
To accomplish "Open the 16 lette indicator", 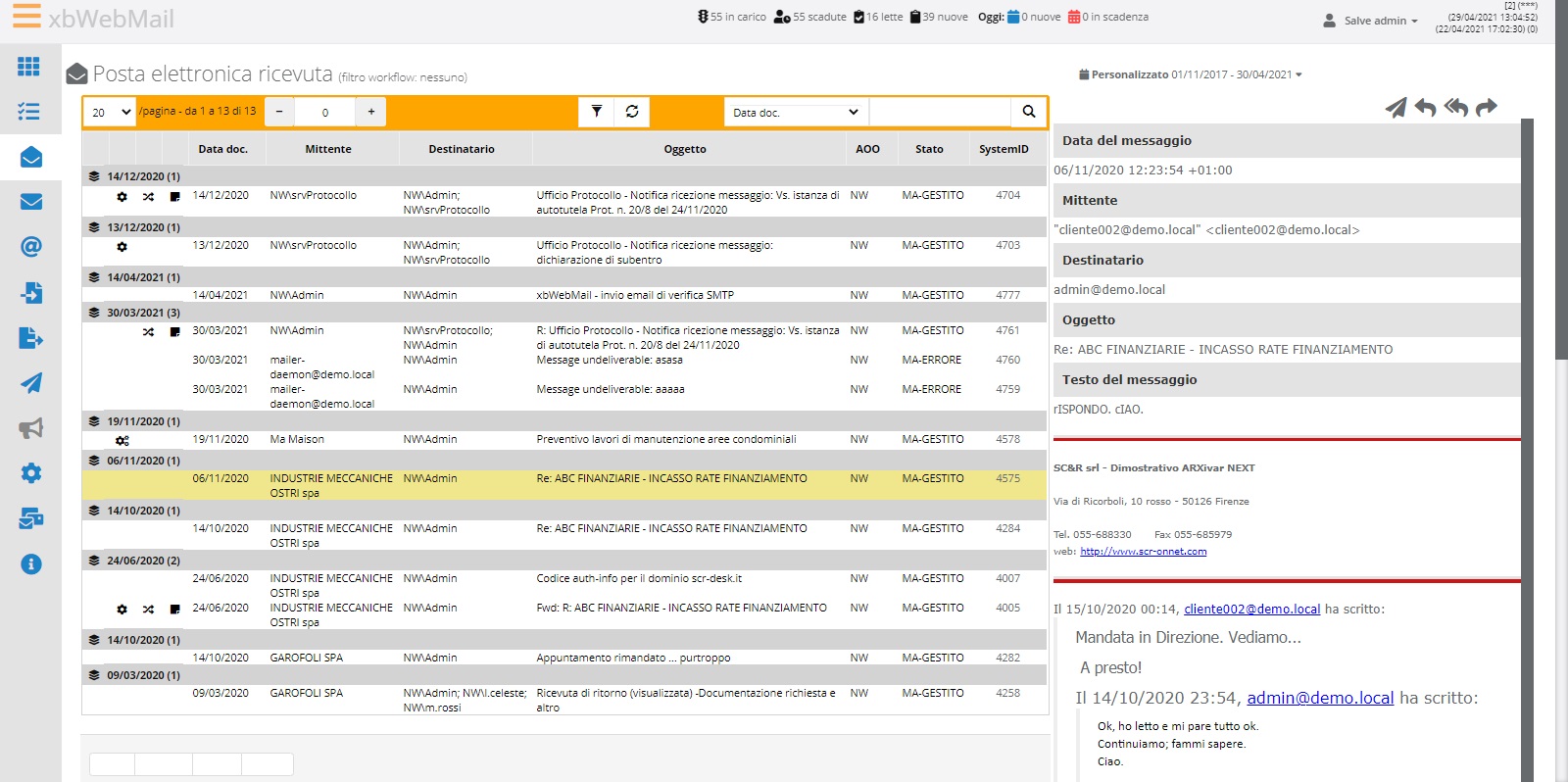I will click(x=879, y=17).
